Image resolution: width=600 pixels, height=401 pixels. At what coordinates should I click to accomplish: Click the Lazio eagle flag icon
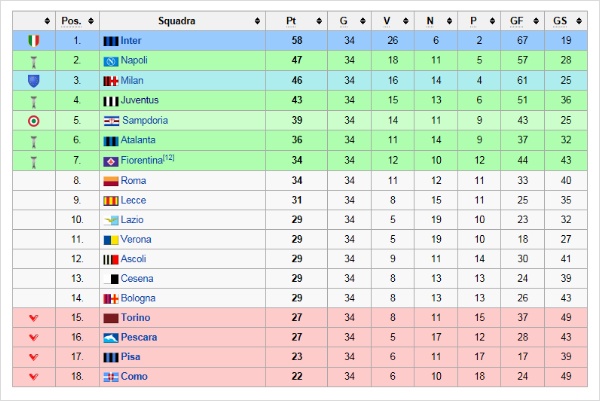pos(111,220)
